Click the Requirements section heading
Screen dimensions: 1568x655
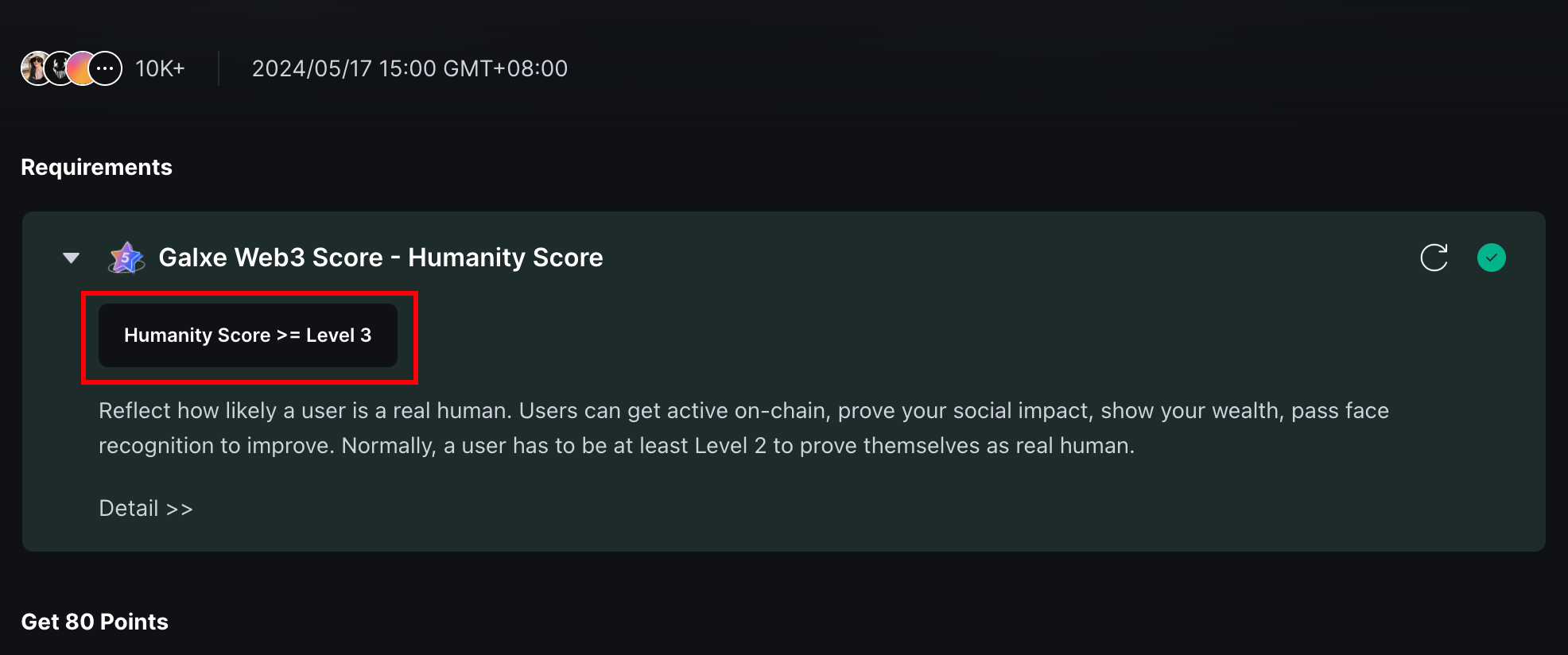pyautogui.click(x=96, y=167)
